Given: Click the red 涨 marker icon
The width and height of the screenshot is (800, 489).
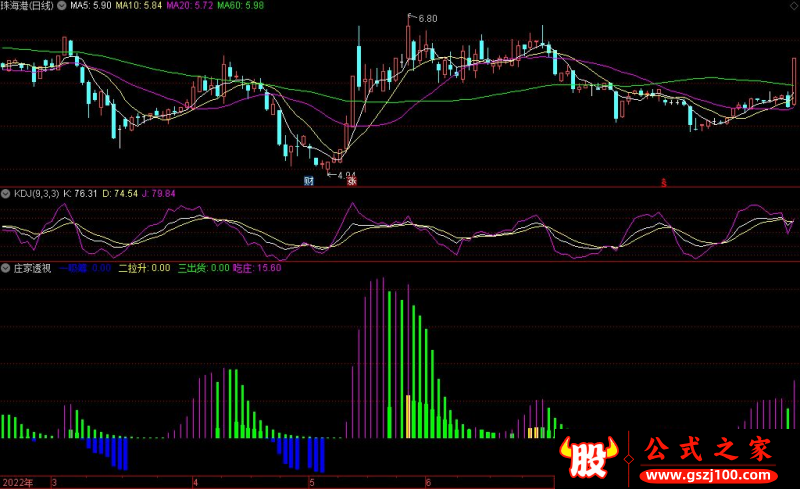Looking at the screenshot, I should pos(351,181).
